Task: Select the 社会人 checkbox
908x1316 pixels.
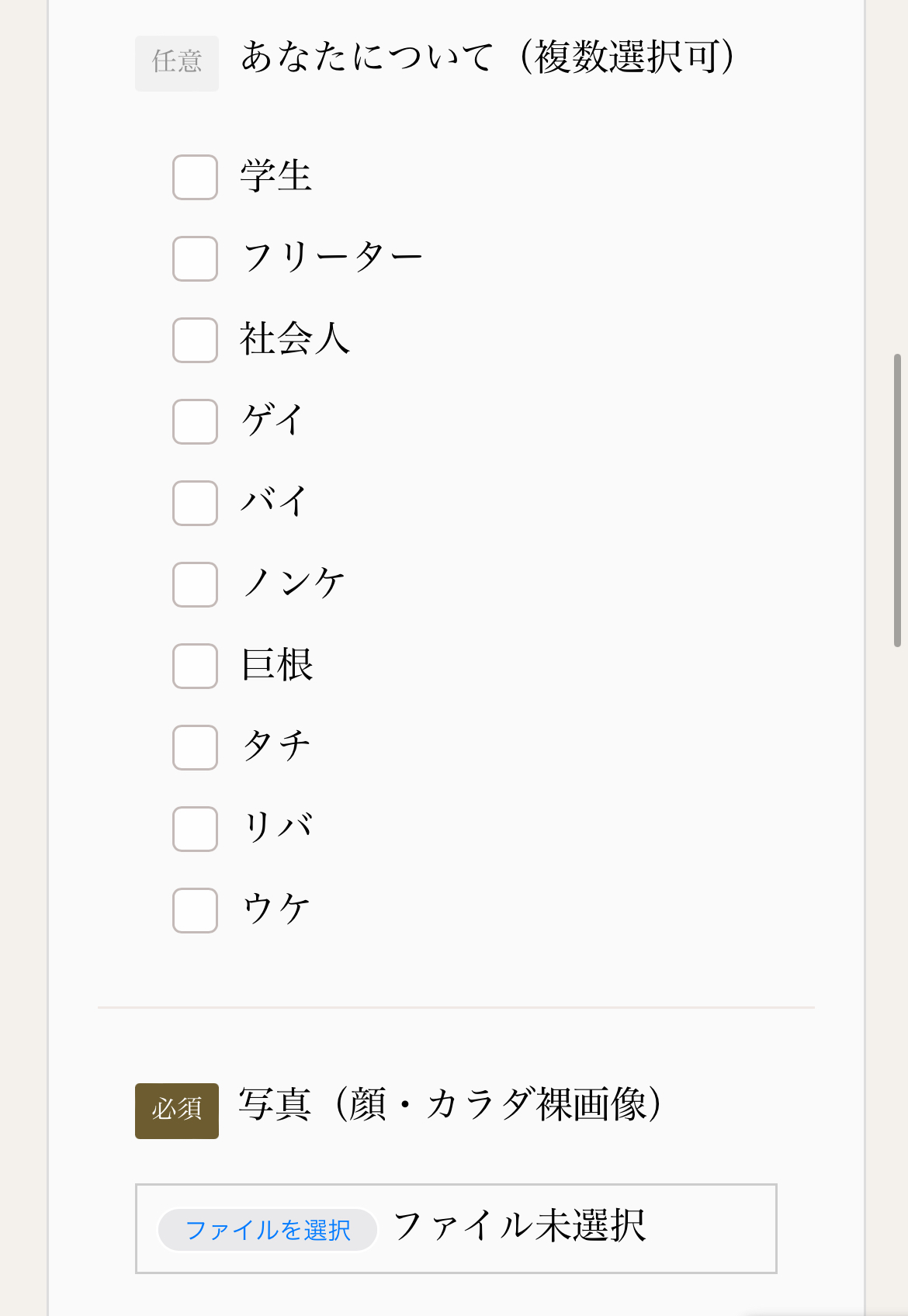Action: coord(195,341)
